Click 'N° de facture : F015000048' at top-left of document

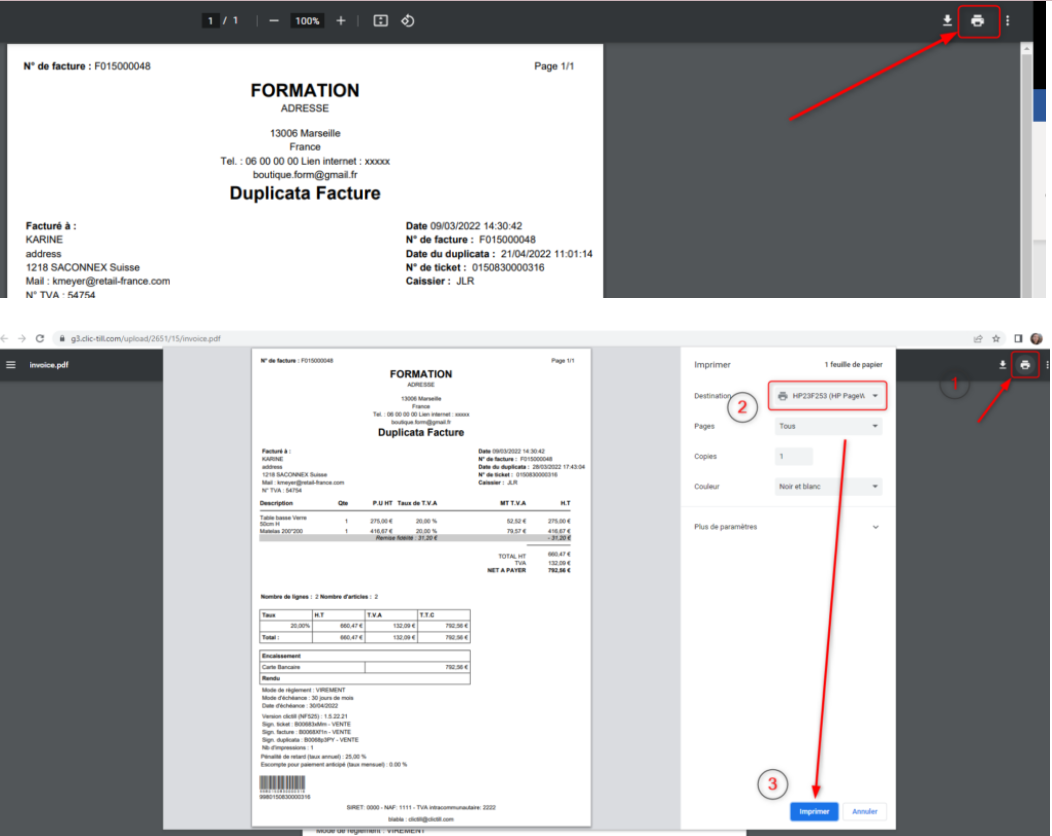point(87,66)
